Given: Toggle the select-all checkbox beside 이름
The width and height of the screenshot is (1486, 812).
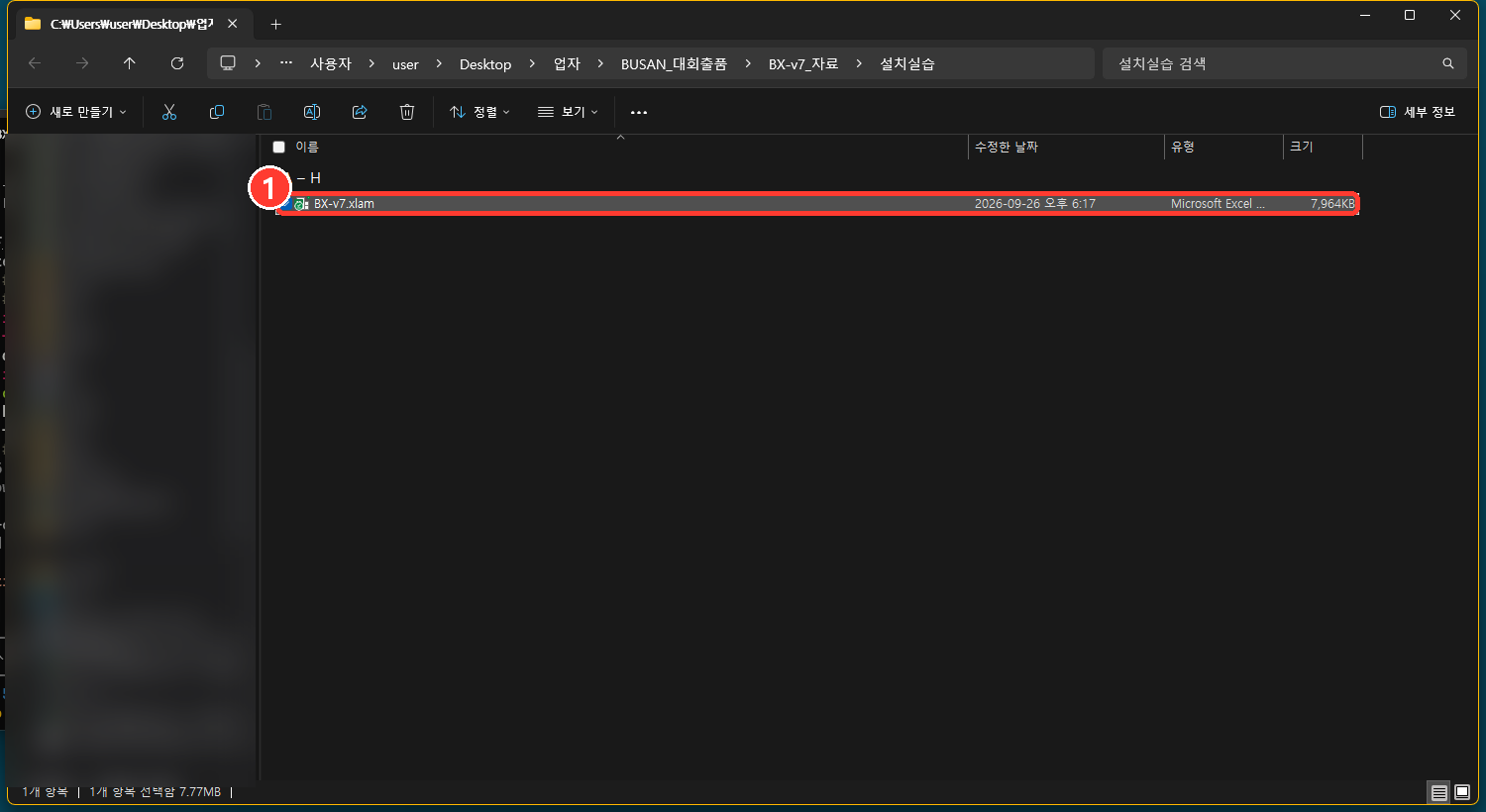Looking at the screenshot, I should (279, 147).
